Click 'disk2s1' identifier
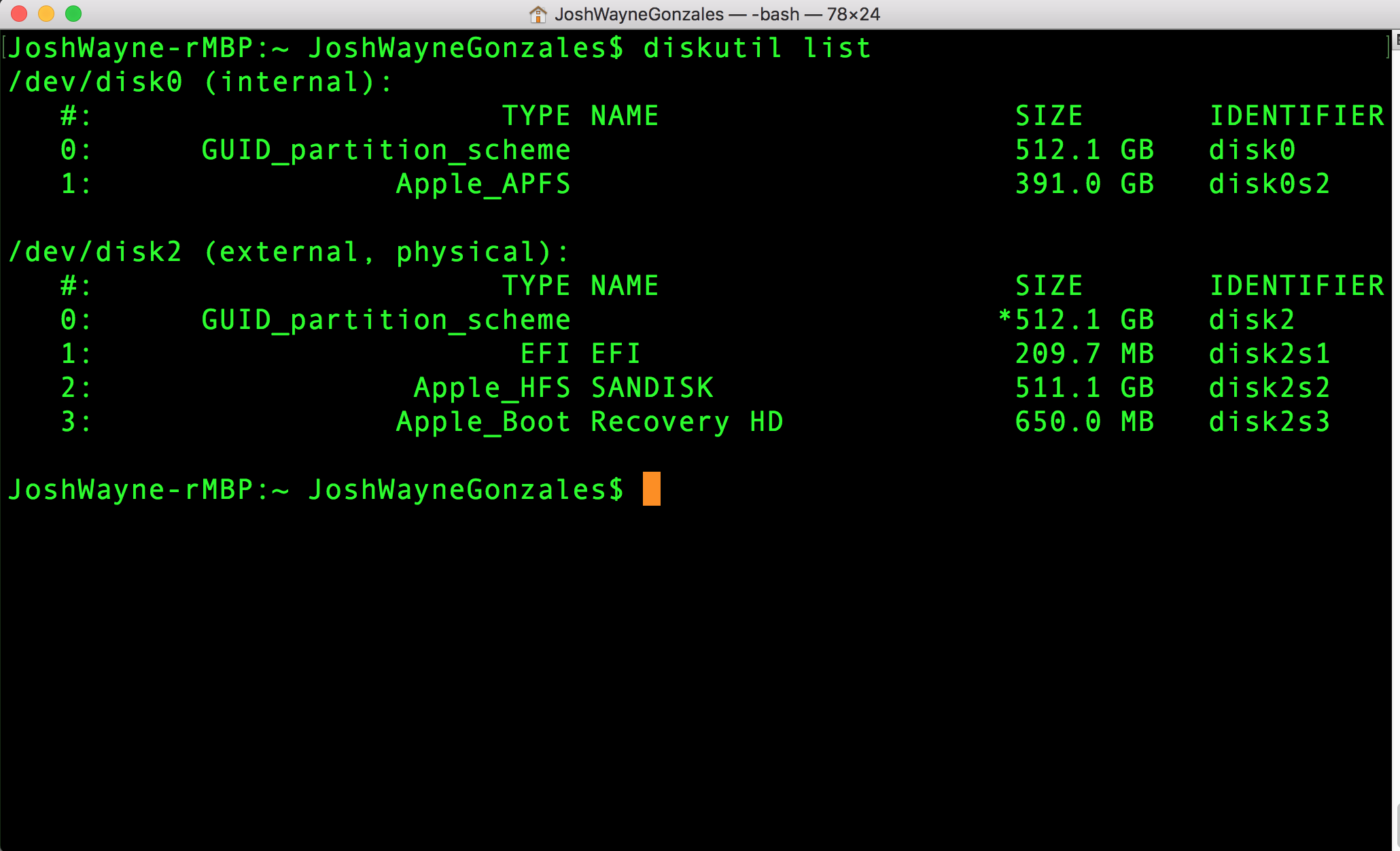Screen dimensions: 1400x851 1270,354
